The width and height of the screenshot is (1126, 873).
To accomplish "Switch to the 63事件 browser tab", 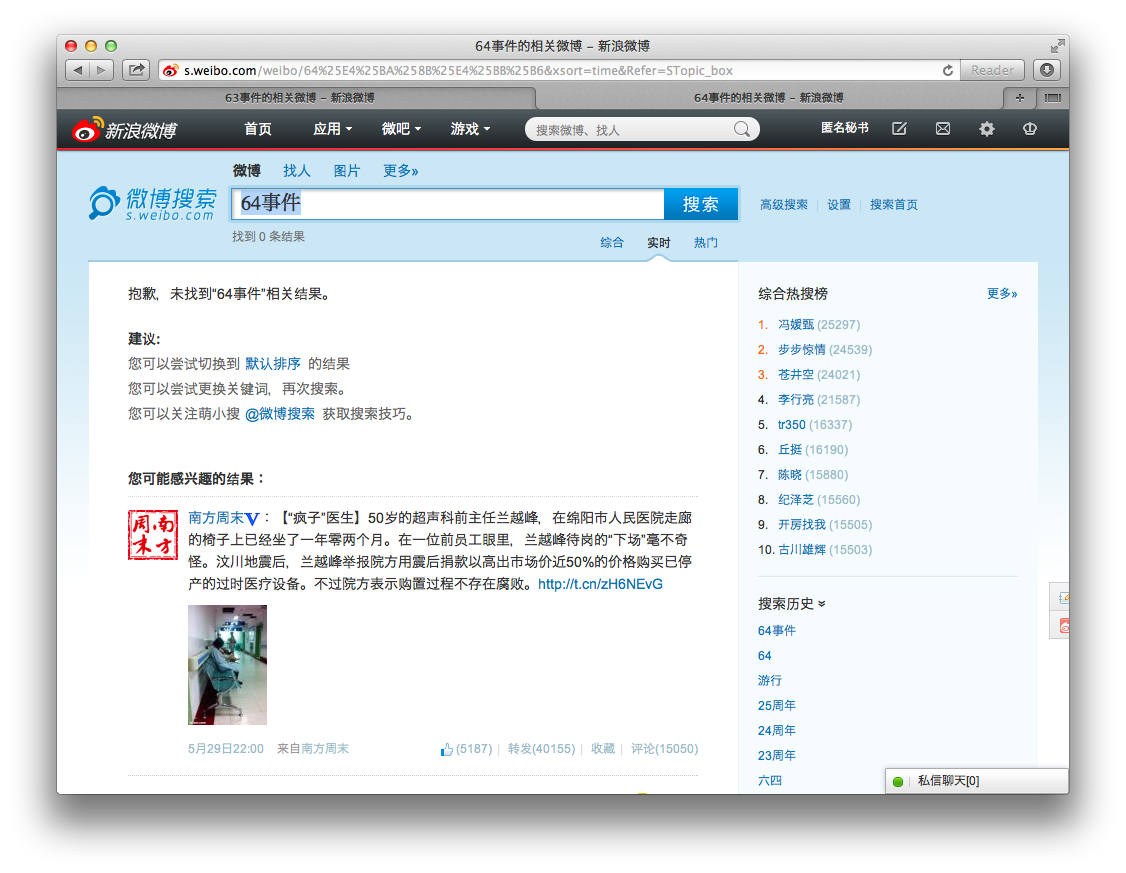I will (299, 98).
